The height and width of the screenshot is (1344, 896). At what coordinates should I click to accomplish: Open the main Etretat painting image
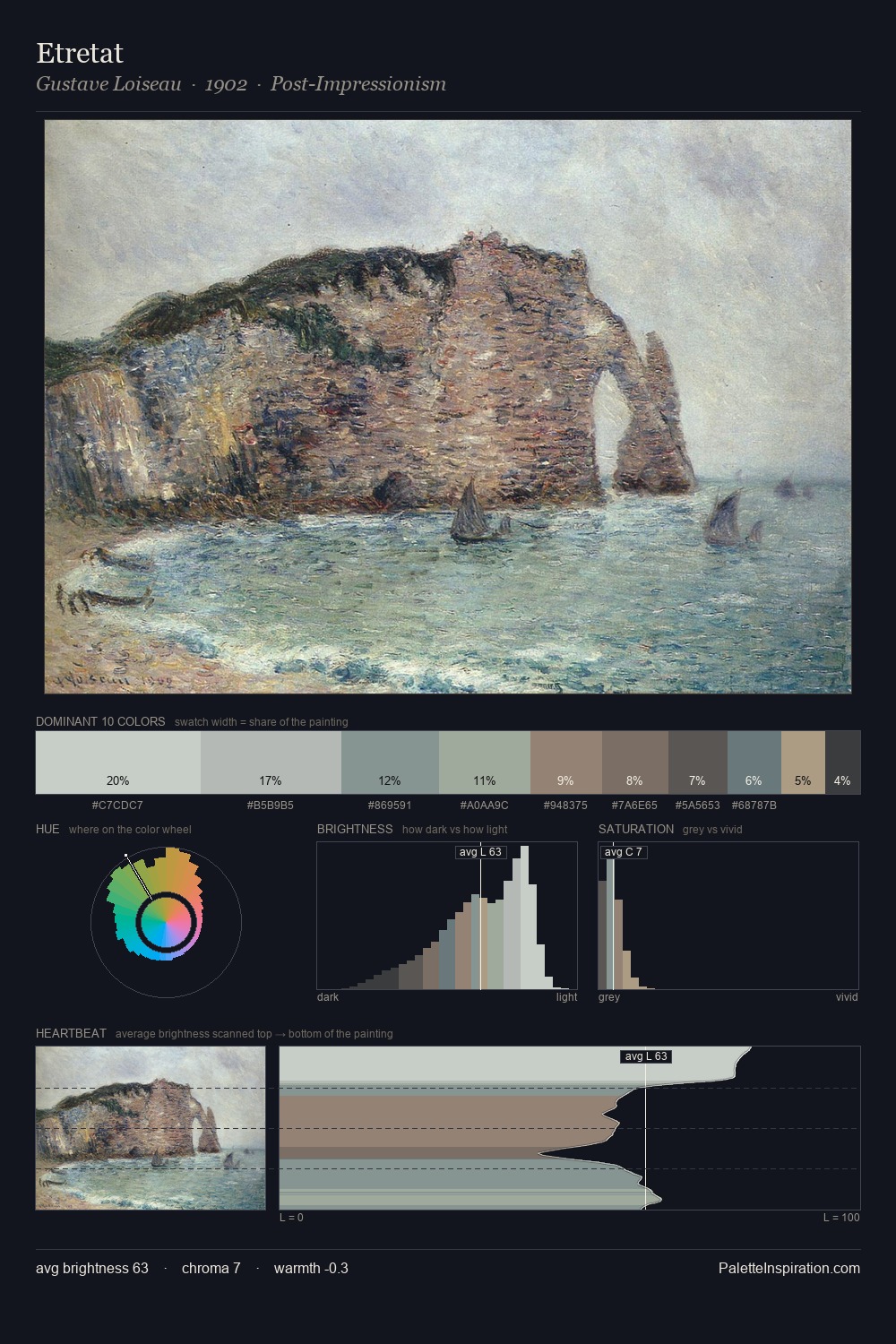point(448,407)
